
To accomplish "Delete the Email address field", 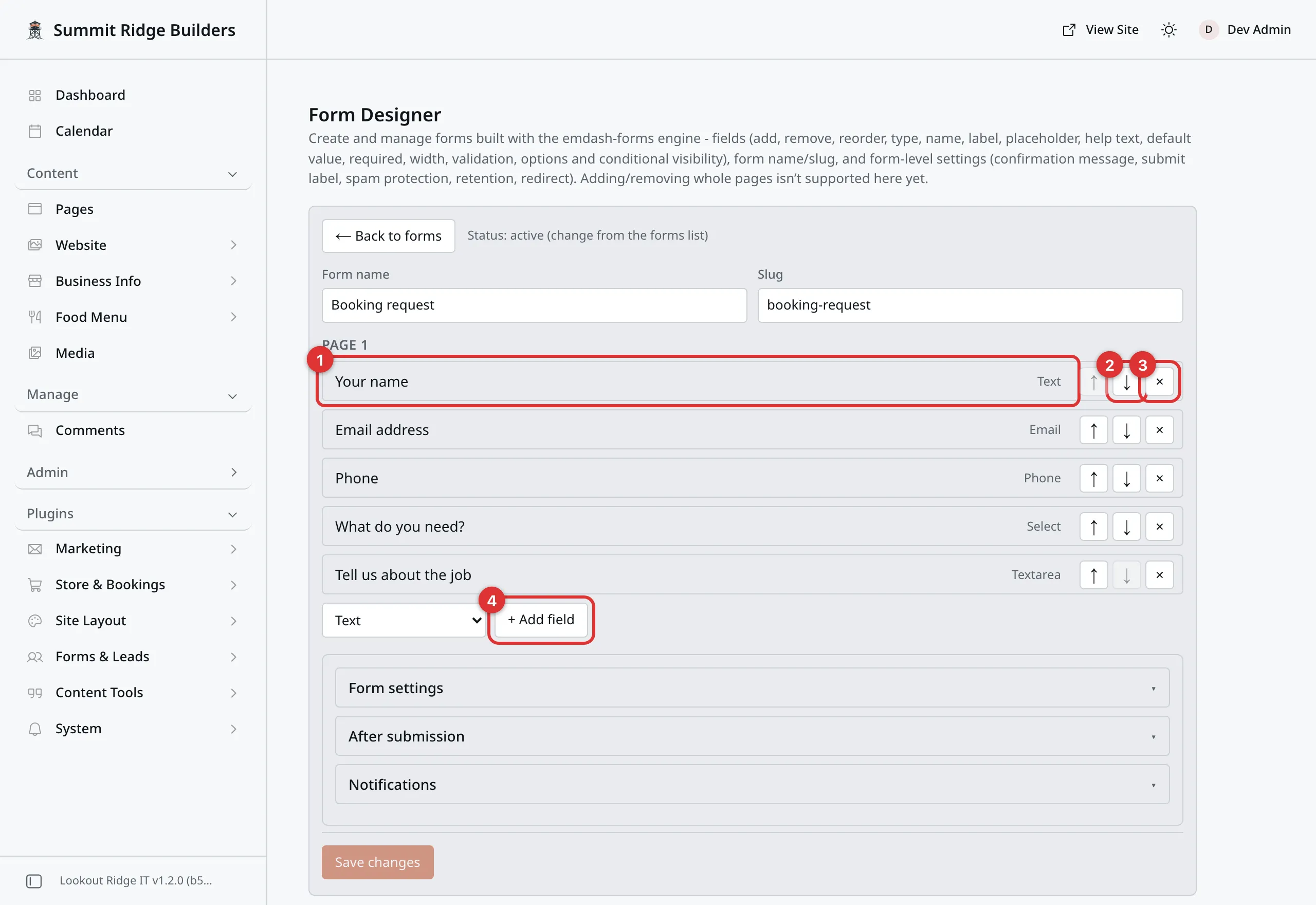I will pyautogui.click(x=1160, y=430).
